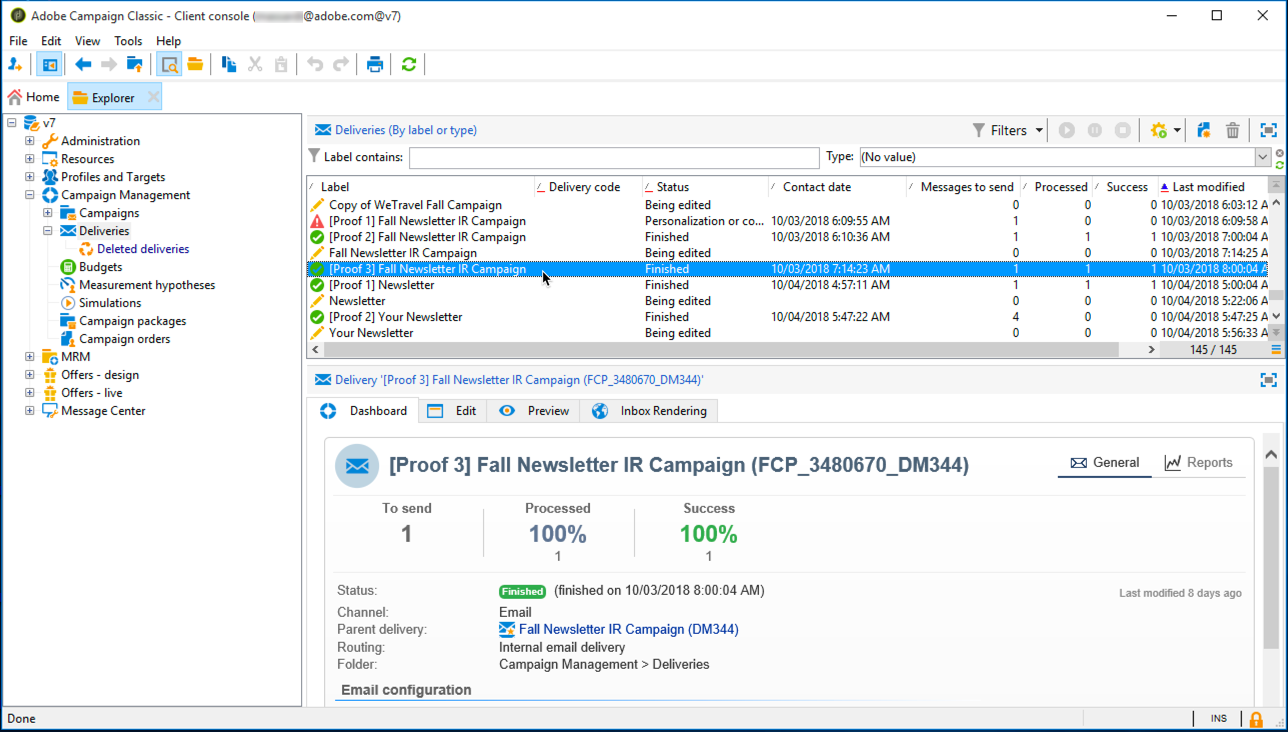Collapse the v7 root tree node
Viewport: 1288px width, 732px height.
(12, 123)
